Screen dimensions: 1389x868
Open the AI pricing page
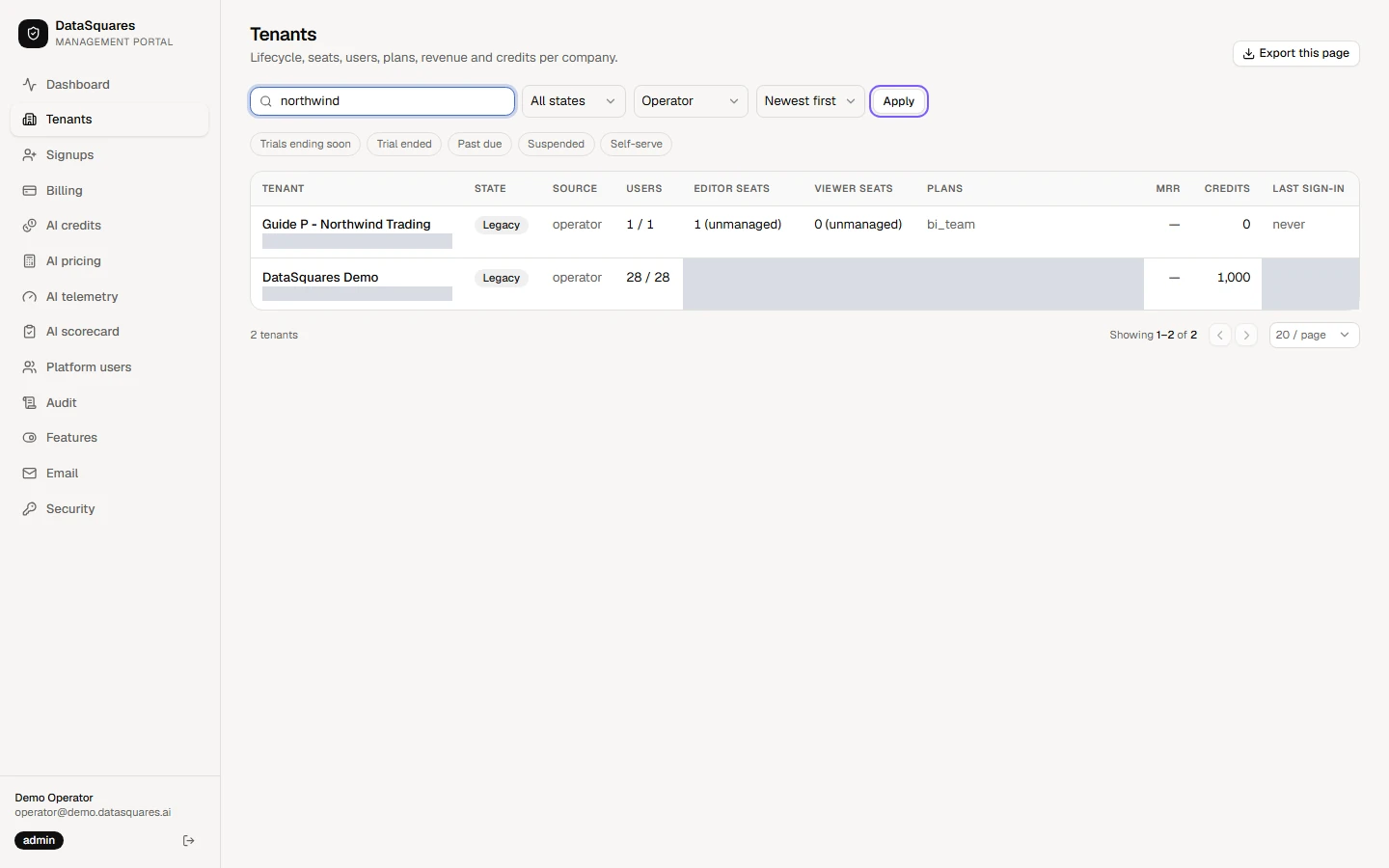coord(109,261)
